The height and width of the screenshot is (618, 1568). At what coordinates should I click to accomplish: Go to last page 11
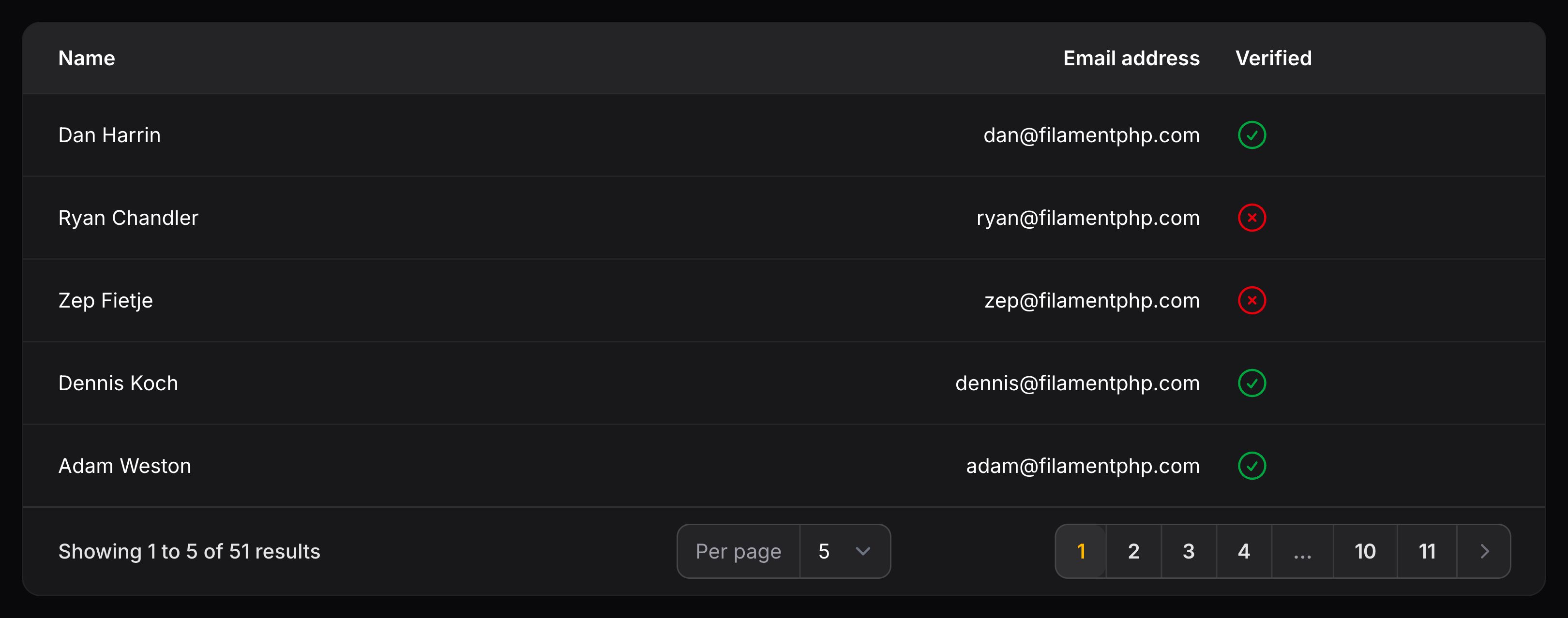pos(1427,551)
